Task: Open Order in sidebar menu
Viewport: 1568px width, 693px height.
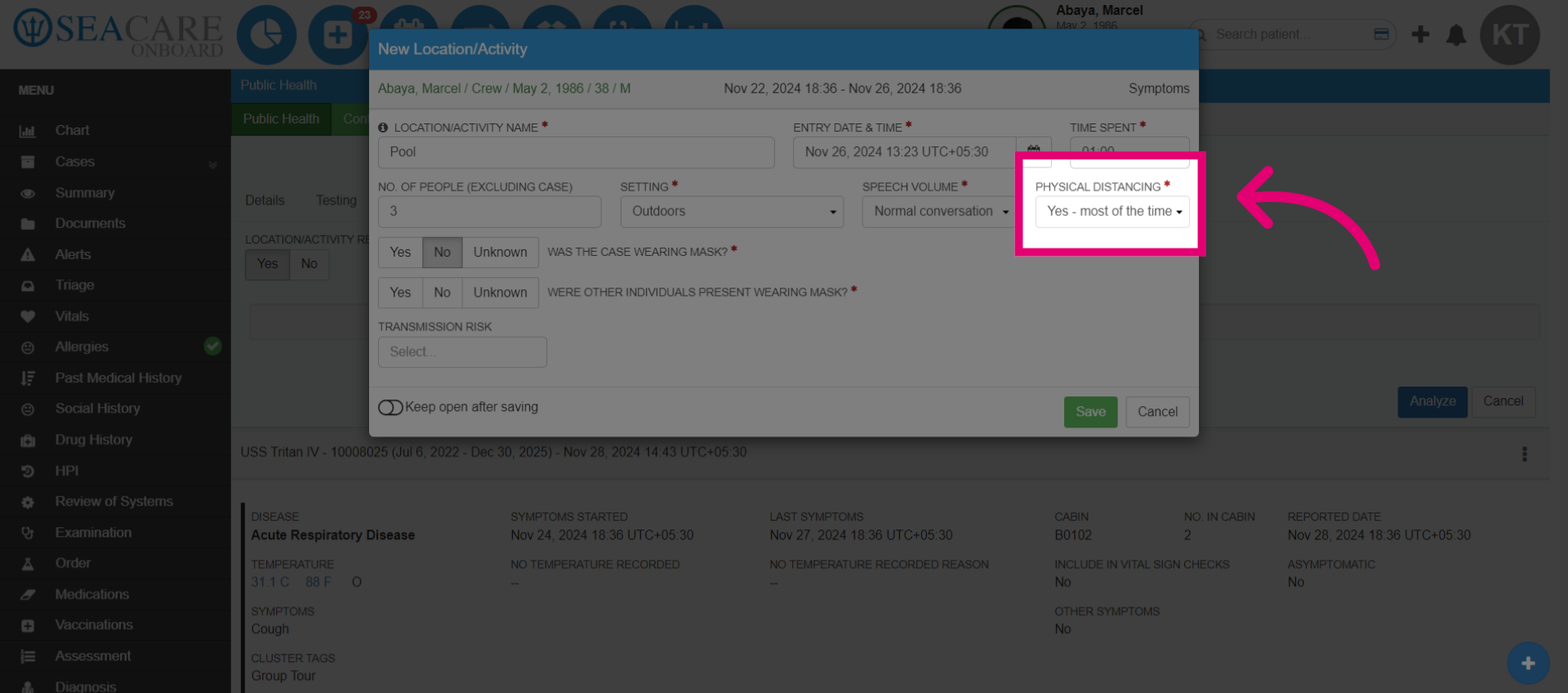Action: [73, 564]
